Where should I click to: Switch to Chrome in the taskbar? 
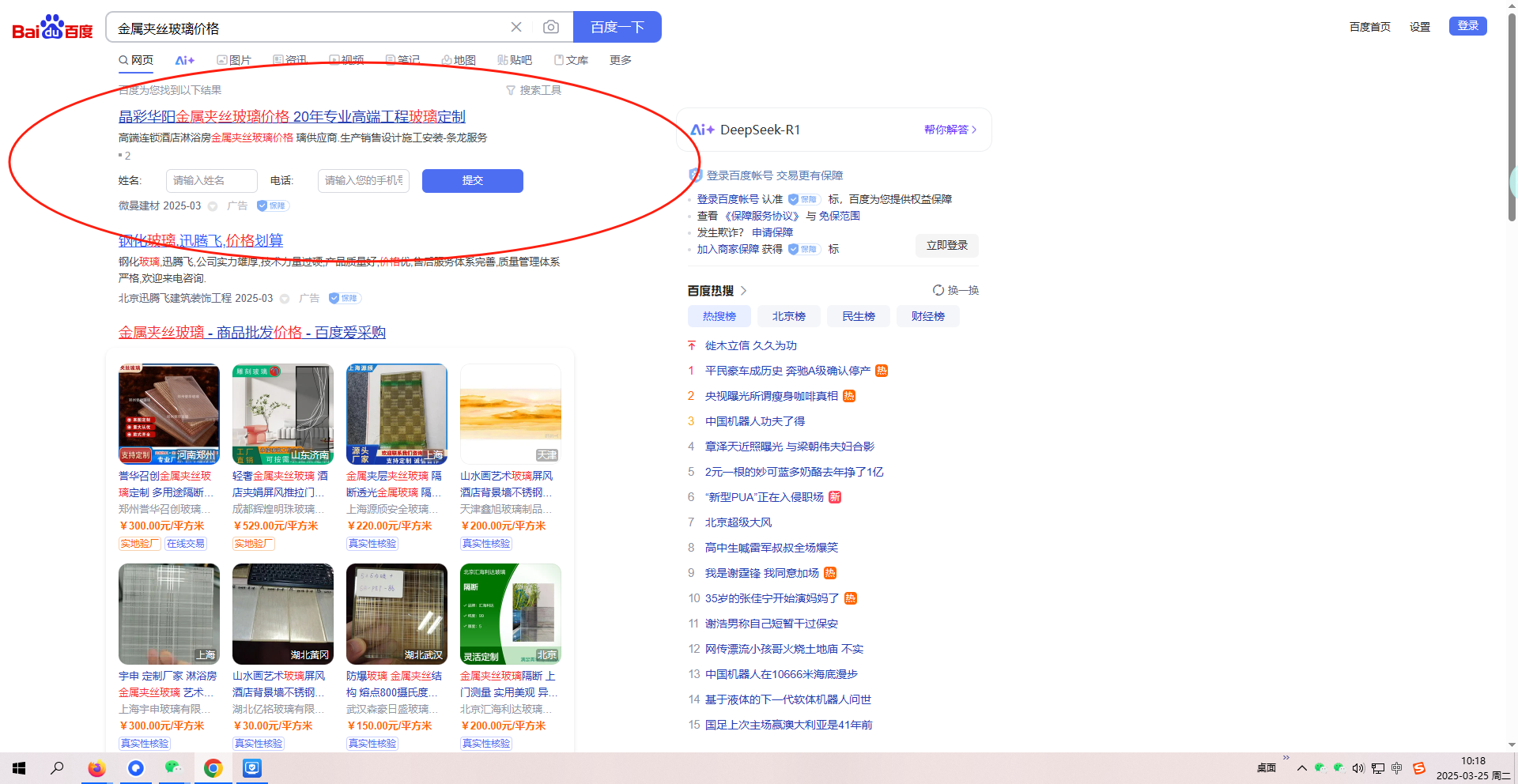pyautogui.click(x=213, y=768)
